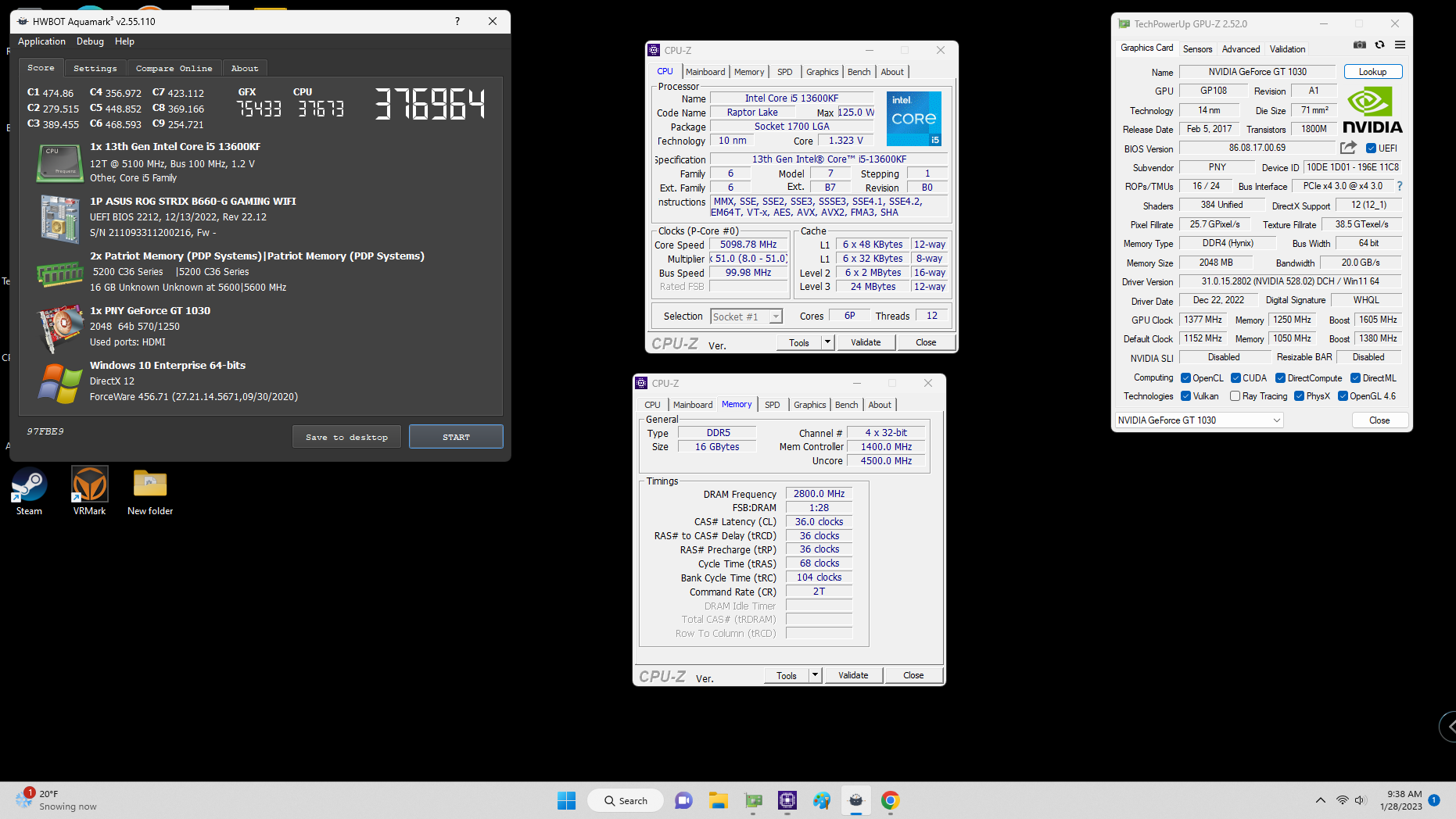The width and height of the screenshot is (1456, 819).
Task: Toggle the PhysX checkbox
Action: pos(1299,396)
